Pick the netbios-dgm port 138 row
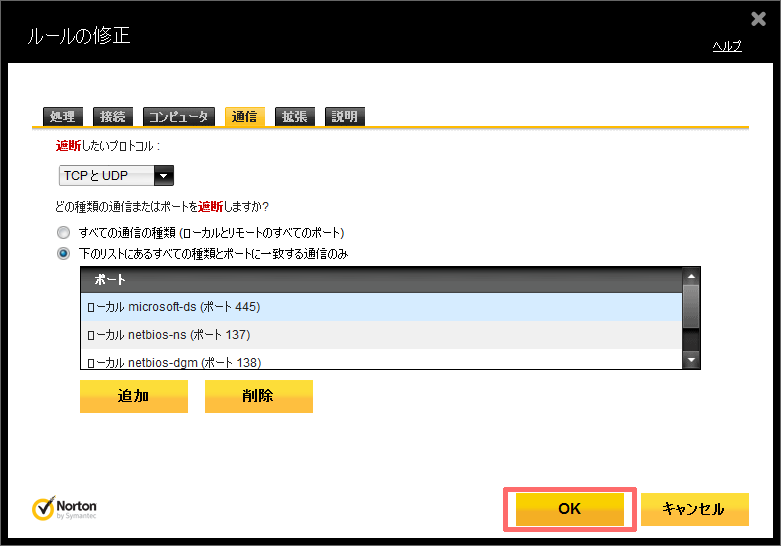The height and width of the screenshot is (546, 781). [380, 360]
